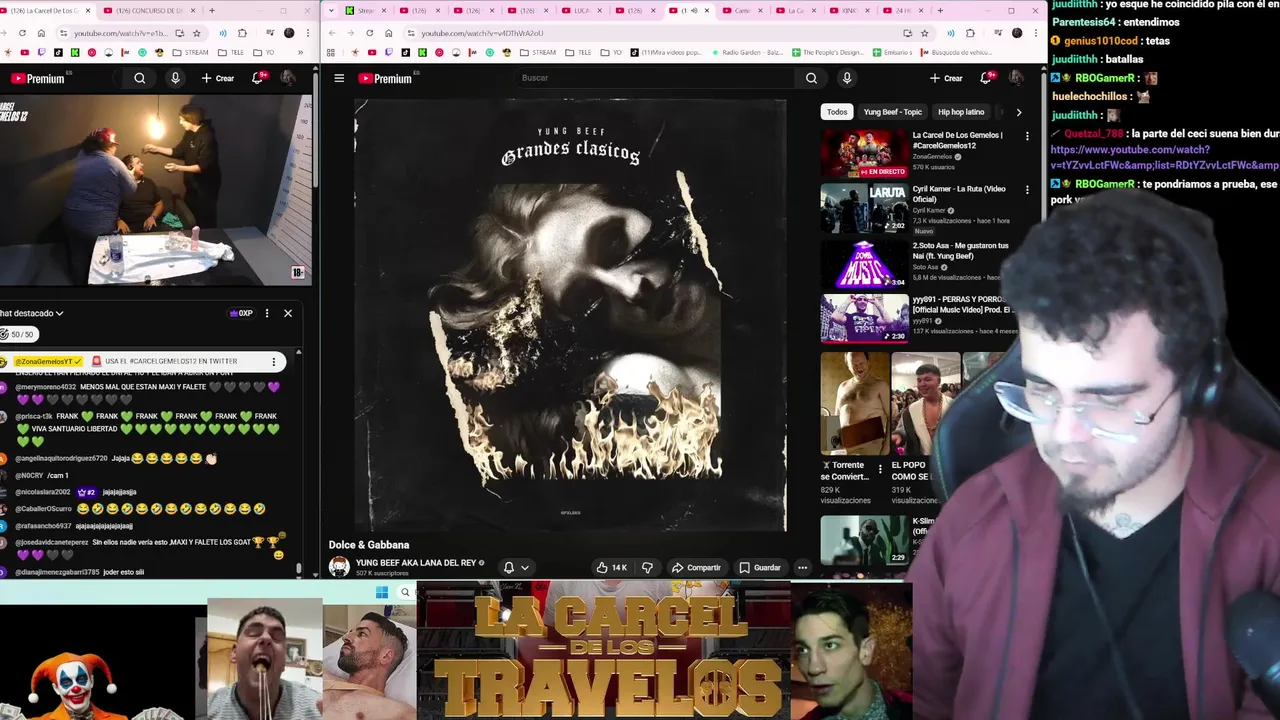Open account avatar in right YouTube window
Image resolution: width=1280 pixels, height=720 pixels.
[x=1016, y=78]
